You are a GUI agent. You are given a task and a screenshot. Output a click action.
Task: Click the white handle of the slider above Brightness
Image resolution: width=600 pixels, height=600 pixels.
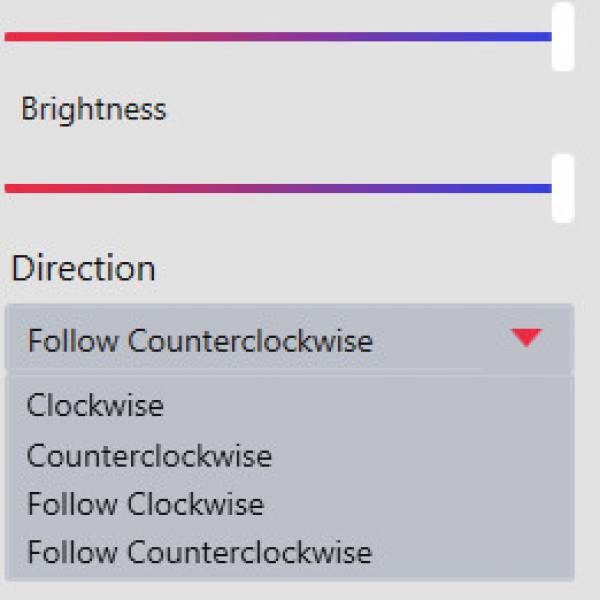pos(563,37)
